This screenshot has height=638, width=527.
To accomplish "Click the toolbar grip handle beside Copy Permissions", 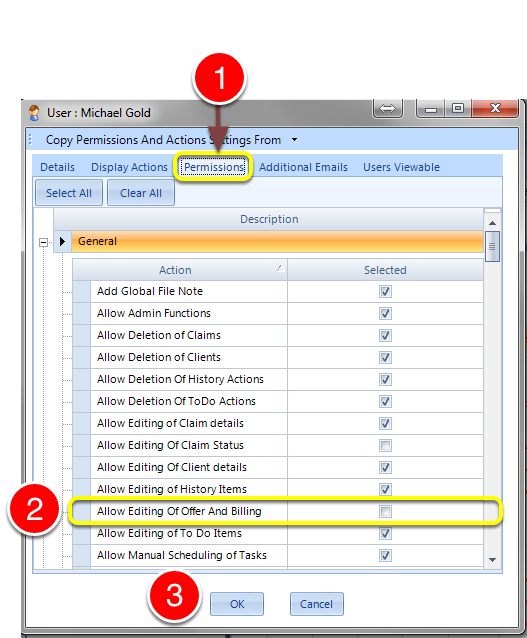I will [x=31, y=140].
